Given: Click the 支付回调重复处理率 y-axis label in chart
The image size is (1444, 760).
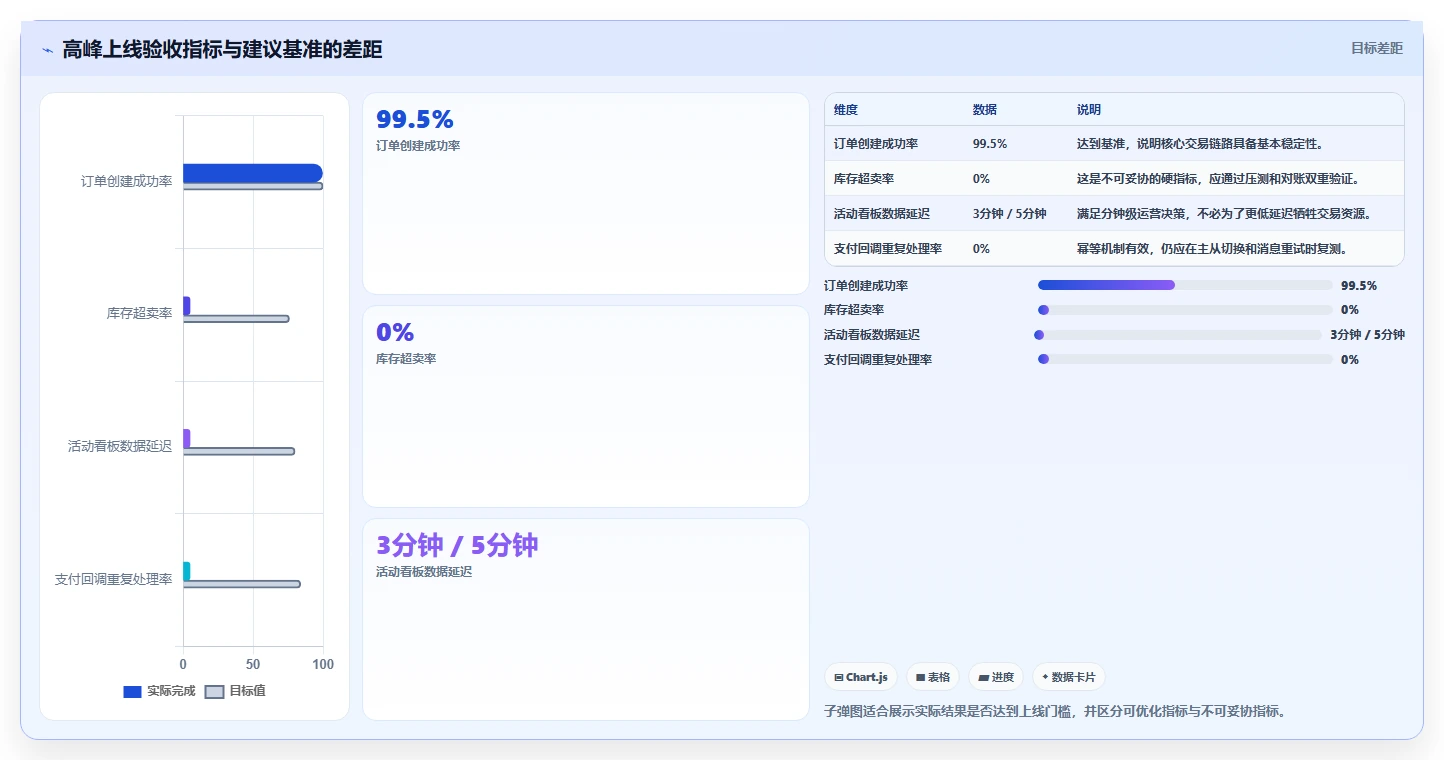Looking at the screenshot, I should tap(114, 579).
